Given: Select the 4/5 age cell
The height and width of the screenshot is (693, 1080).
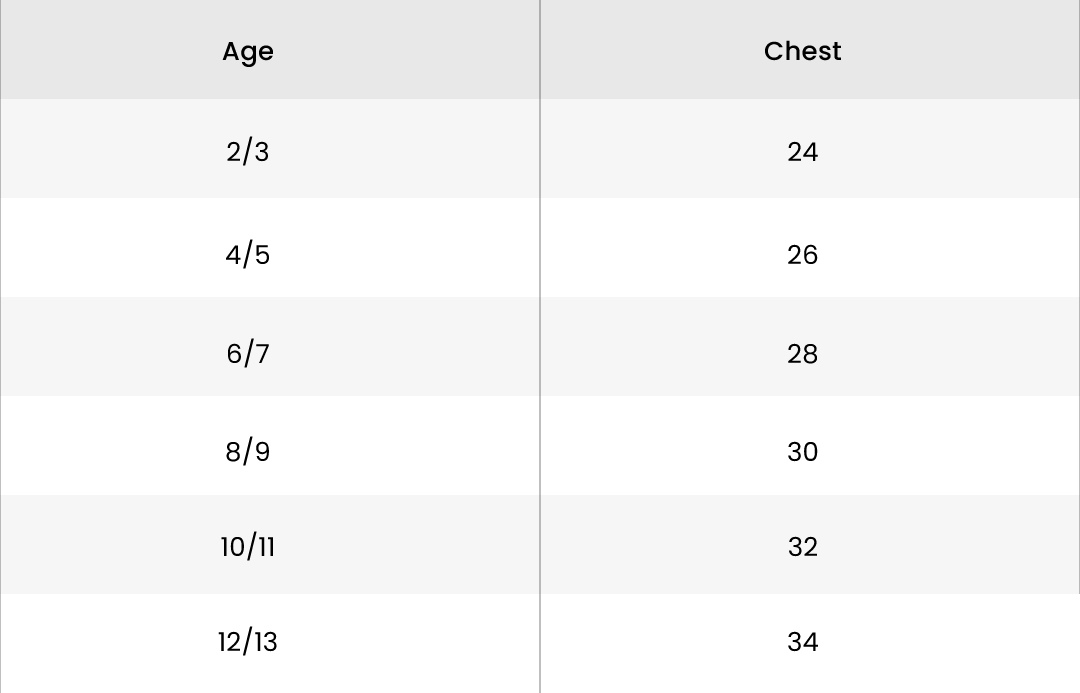Looking at the screenshot, I should pos(248,255).
